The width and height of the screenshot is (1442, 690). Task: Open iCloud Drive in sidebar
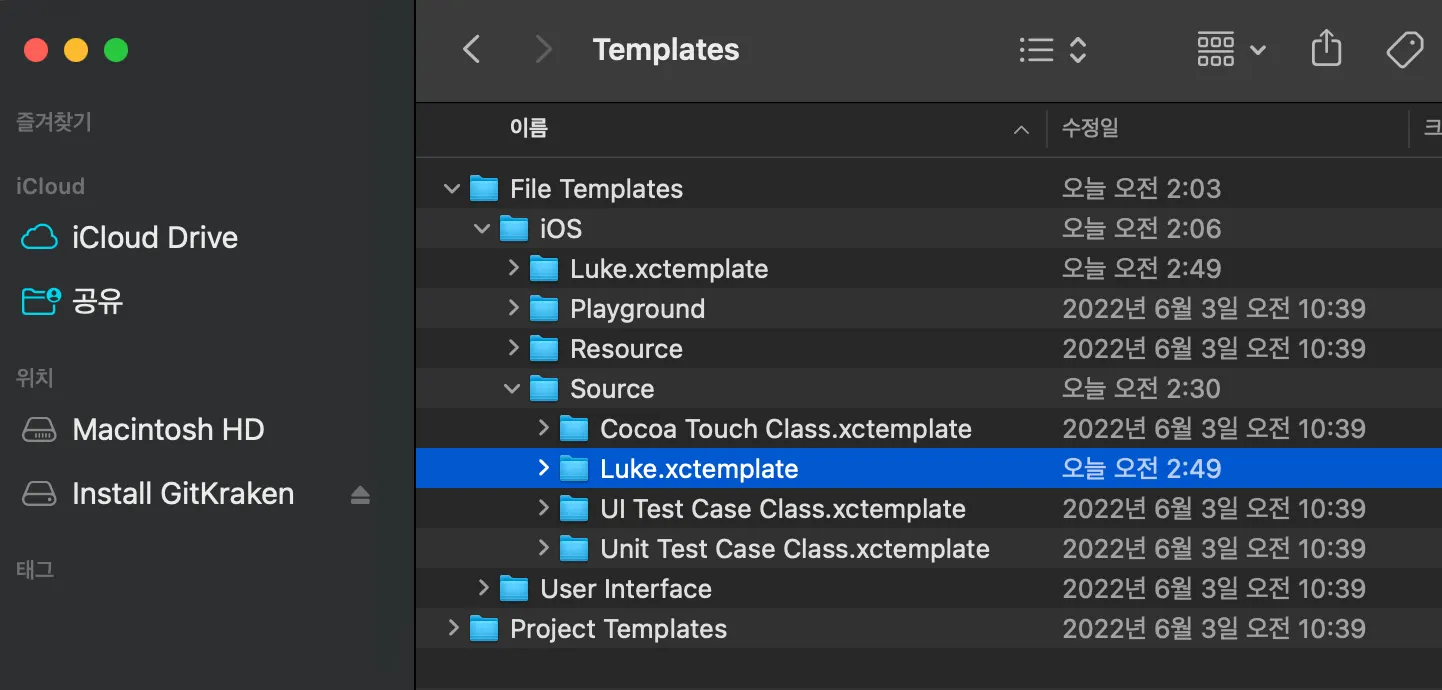[x=154, y=238]
